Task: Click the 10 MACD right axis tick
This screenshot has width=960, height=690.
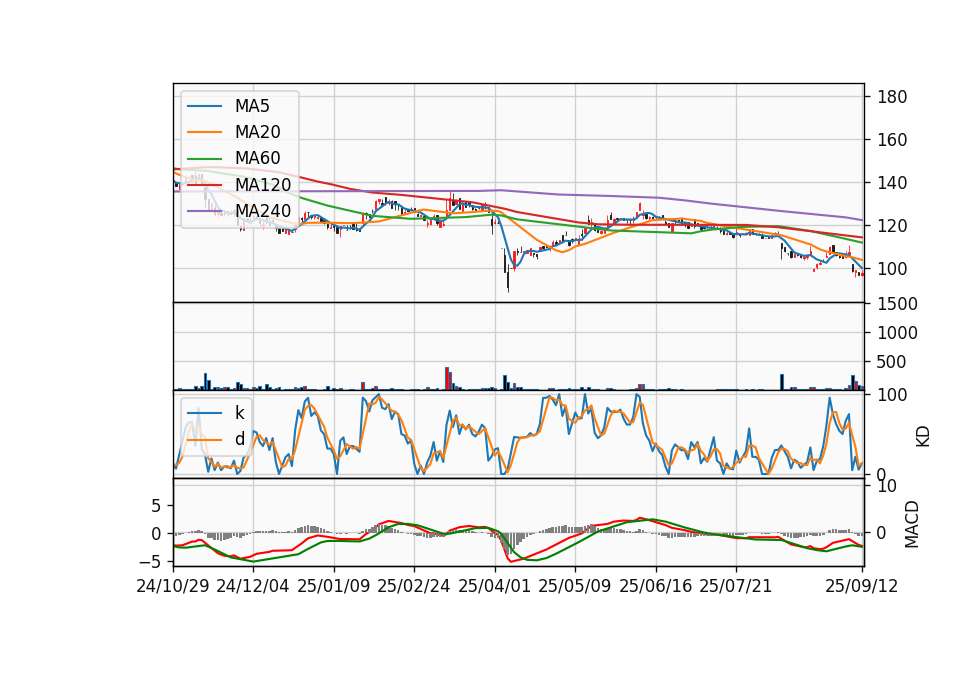Action: coord(887,486)
